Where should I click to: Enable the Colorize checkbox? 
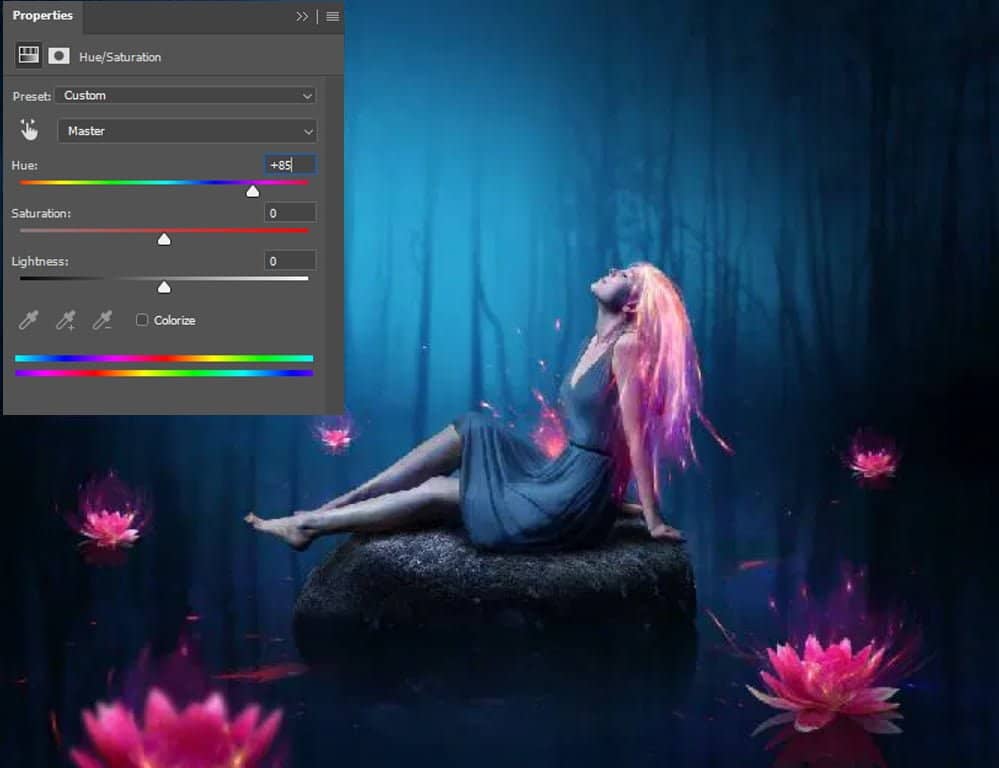[x=142, y=320]
